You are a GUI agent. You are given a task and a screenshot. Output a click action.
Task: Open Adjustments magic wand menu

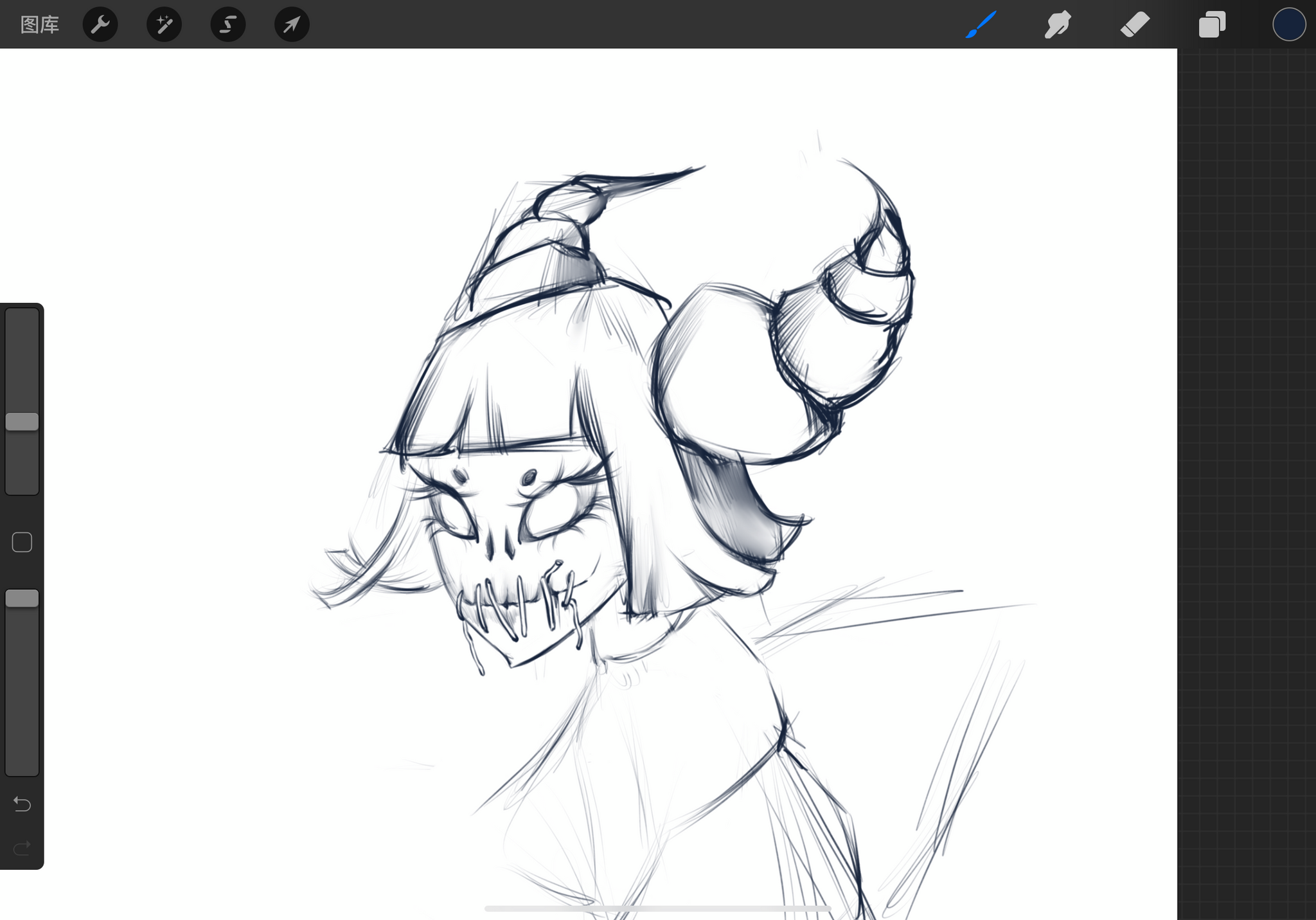(x=164, y=24)
